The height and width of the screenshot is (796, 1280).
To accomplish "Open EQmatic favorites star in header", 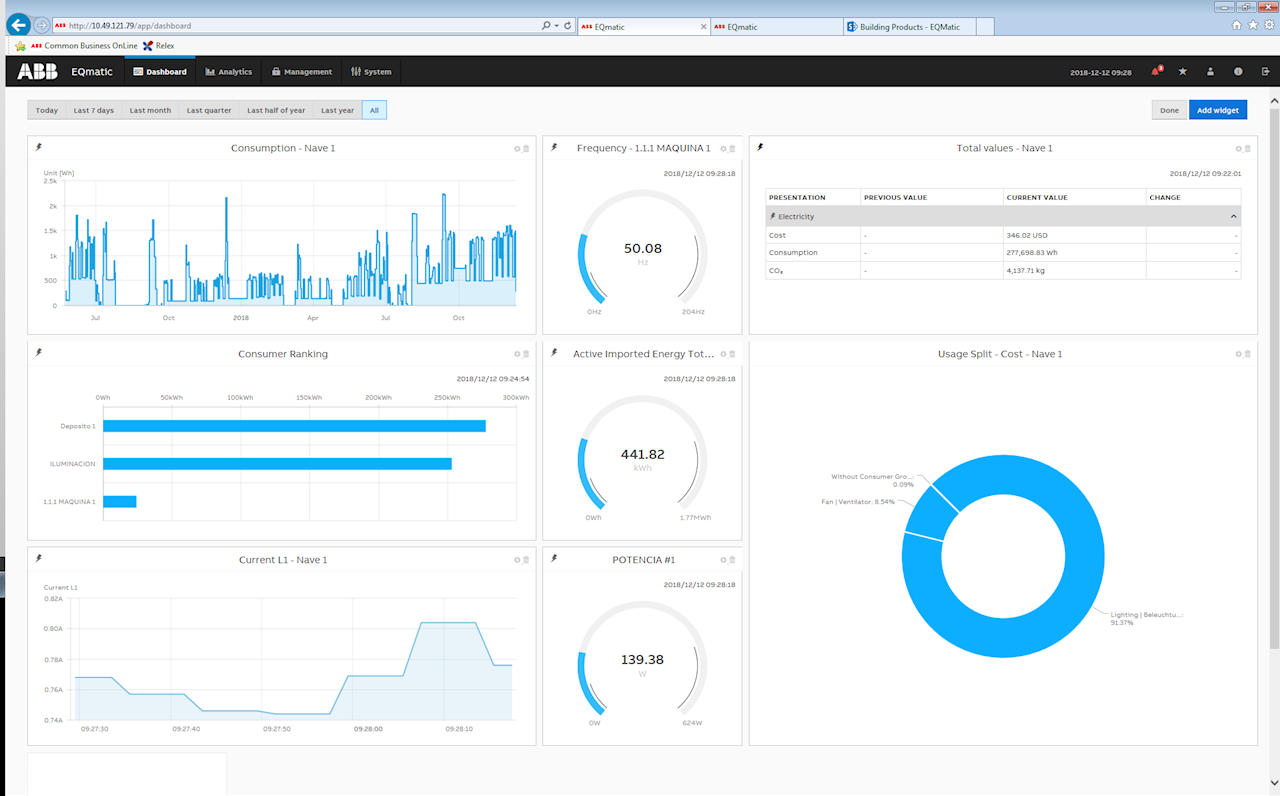I will pyautogui.click(x=1183, y=71).
